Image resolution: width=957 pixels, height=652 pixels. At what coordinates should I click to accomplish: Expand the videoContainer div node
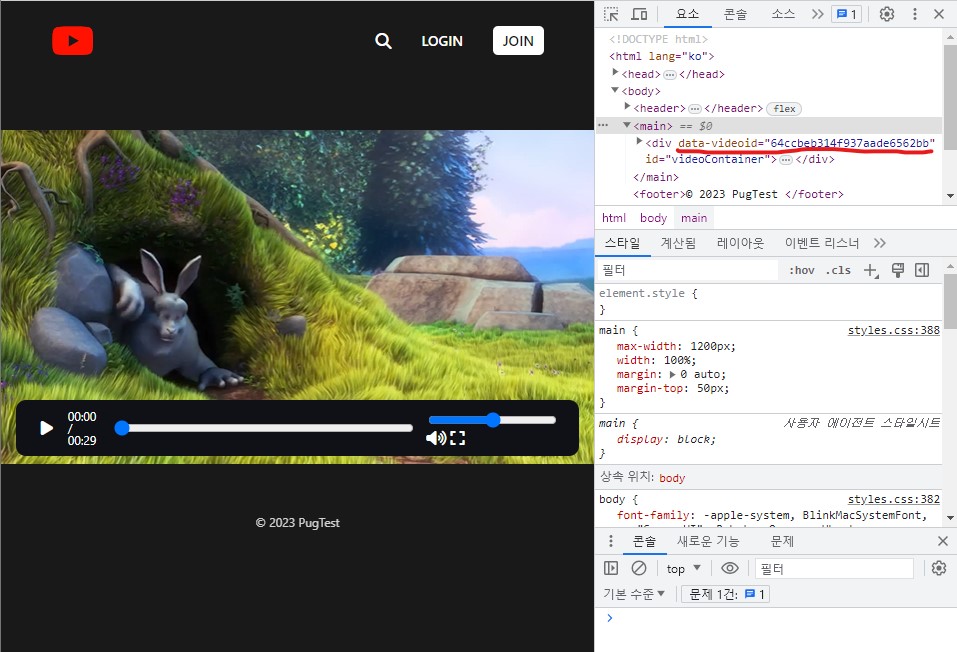coord(639,141)
